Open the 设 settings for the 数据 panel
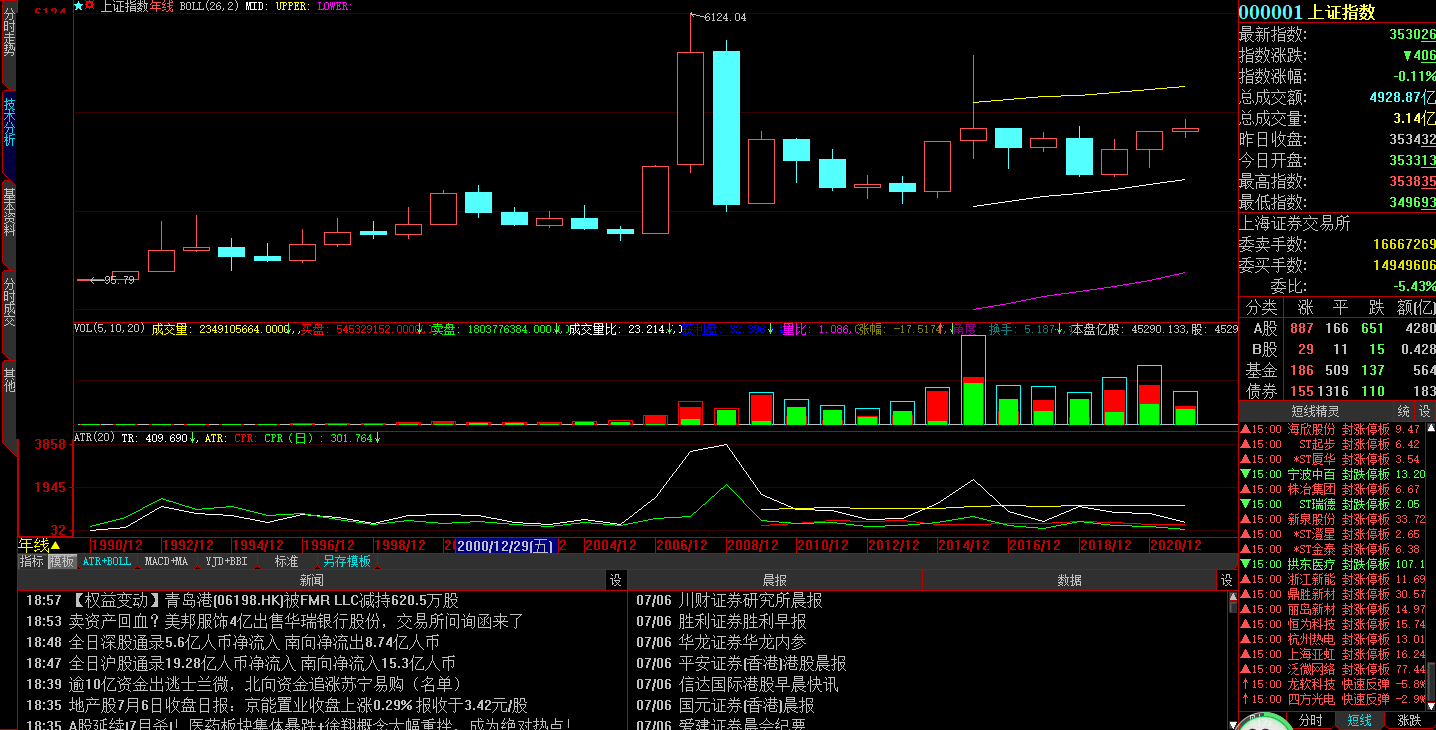The width and height of the screenshot is (1436, 730). tap(1225, 580)
